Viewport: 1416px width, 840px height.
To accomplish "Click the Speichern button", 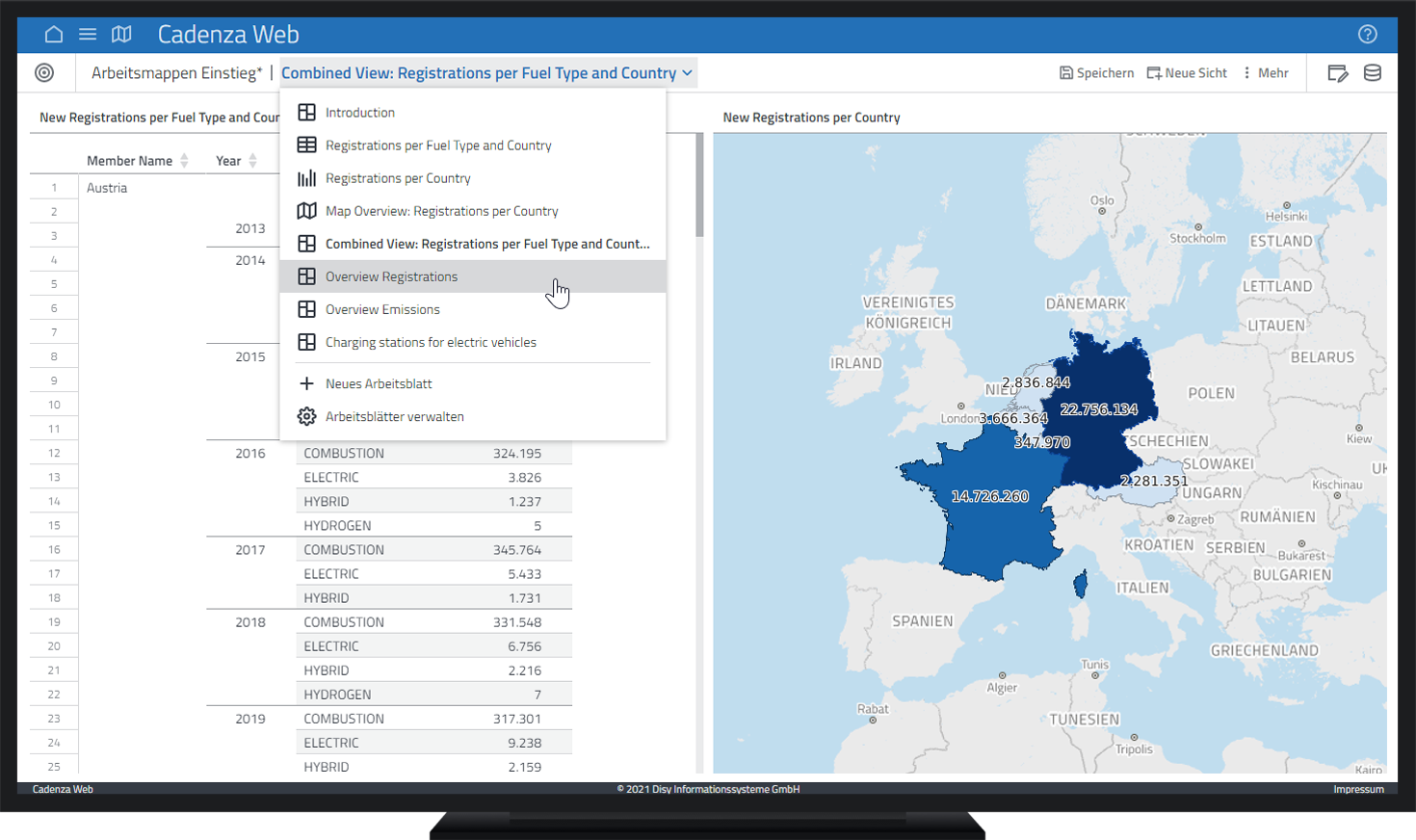I will [x=1096, y=73].
